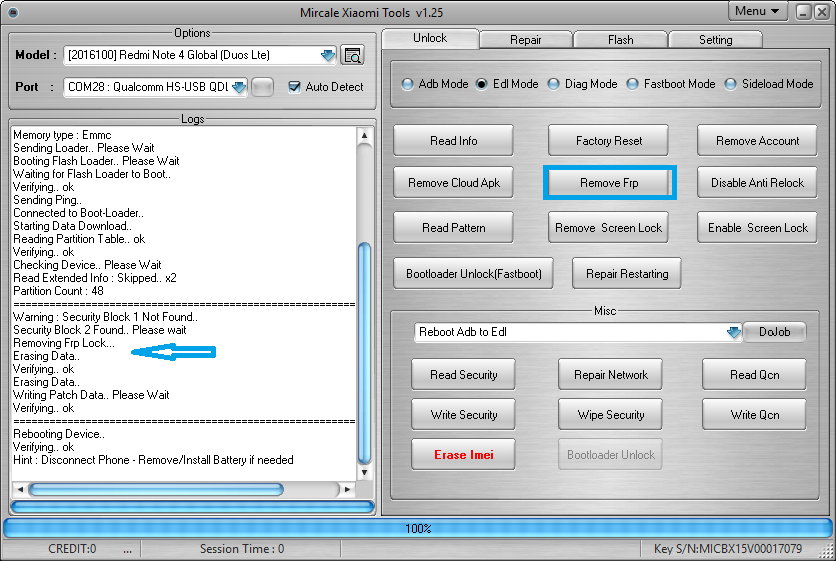Click the logs scroll up arrow

(x=365, y=135)
